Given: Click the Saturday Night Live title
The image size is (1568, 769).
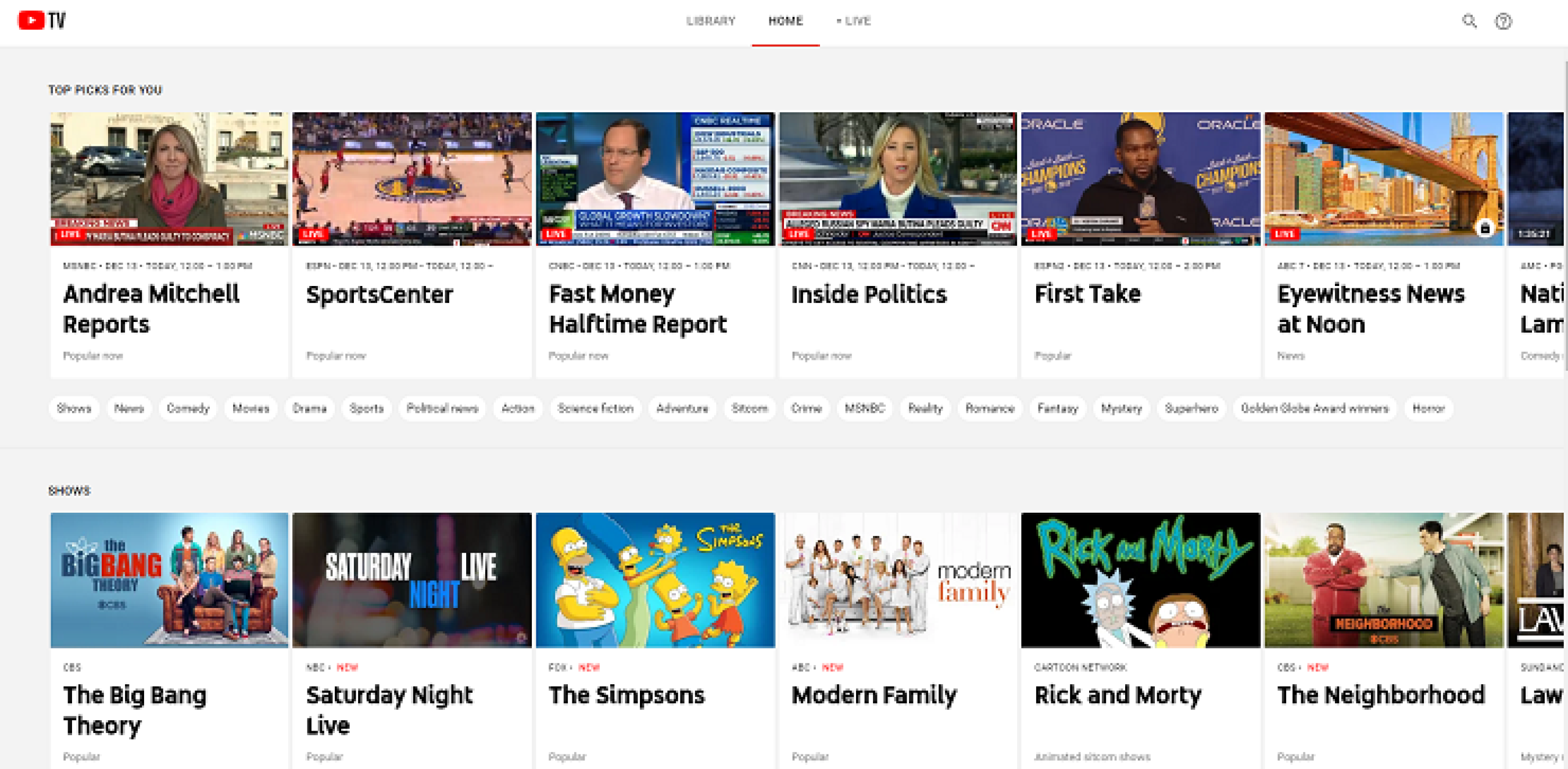Looking at the screenshot, I should click(389, 710).
